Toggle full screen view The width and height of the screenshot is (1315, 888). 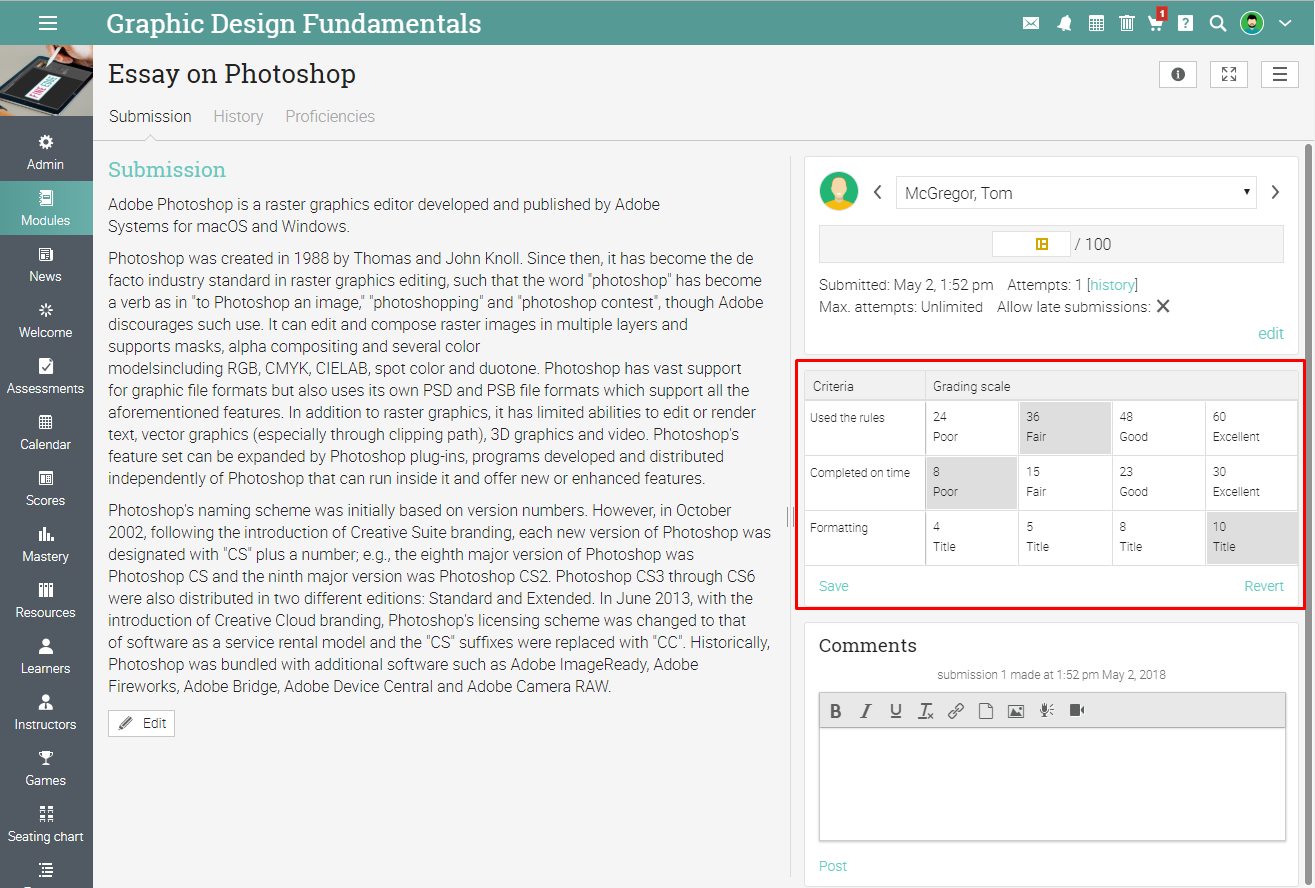coord(1229,74)
